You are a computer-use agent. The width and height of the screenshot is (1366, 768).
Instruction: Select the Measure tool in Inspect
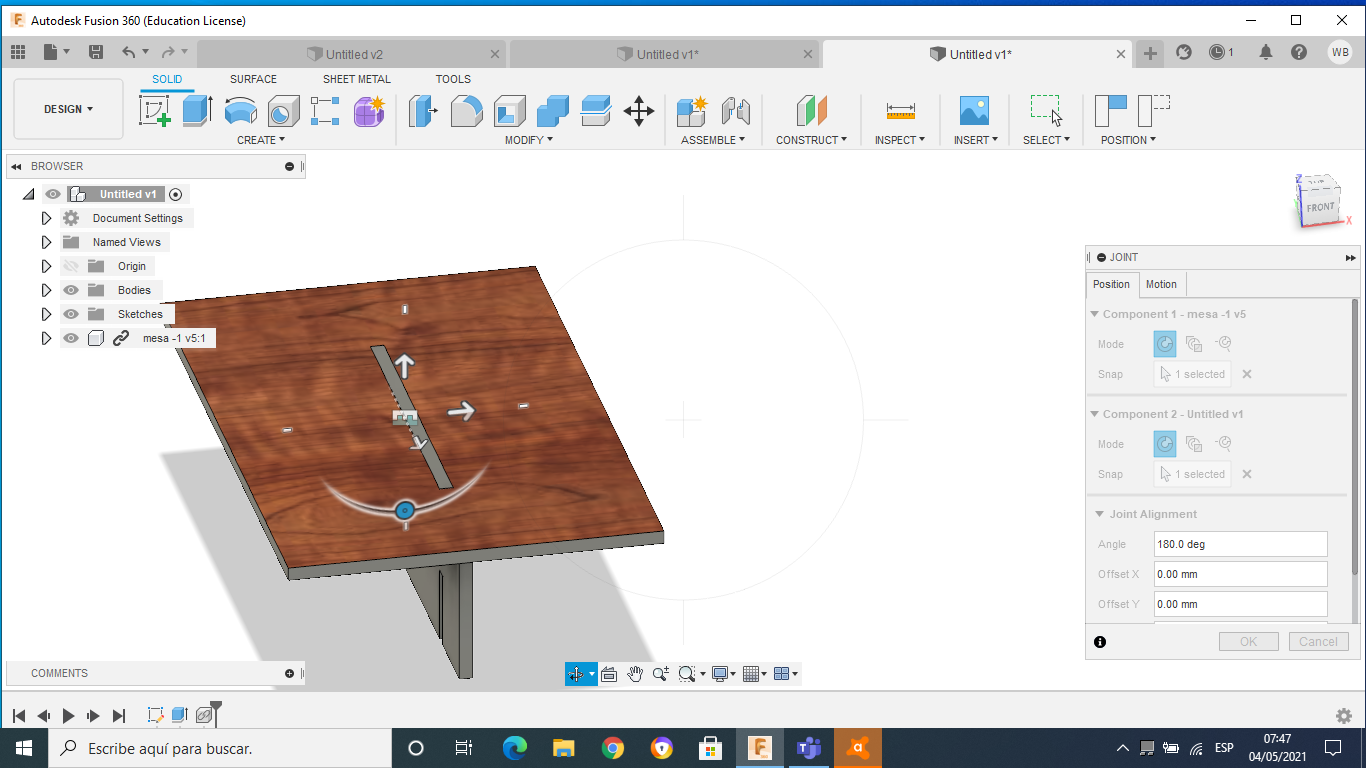coord(900,110)
